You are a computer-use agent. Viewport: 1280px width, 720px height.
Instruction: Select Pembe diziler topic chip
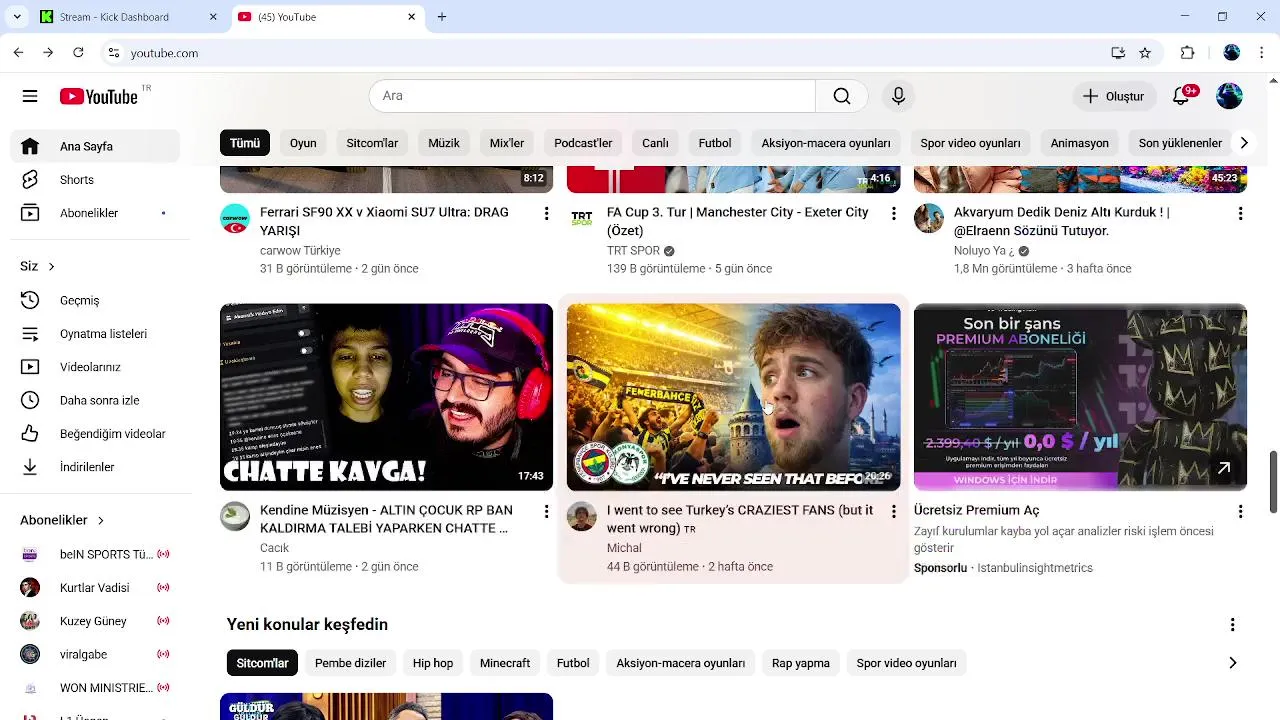point(350,663)
